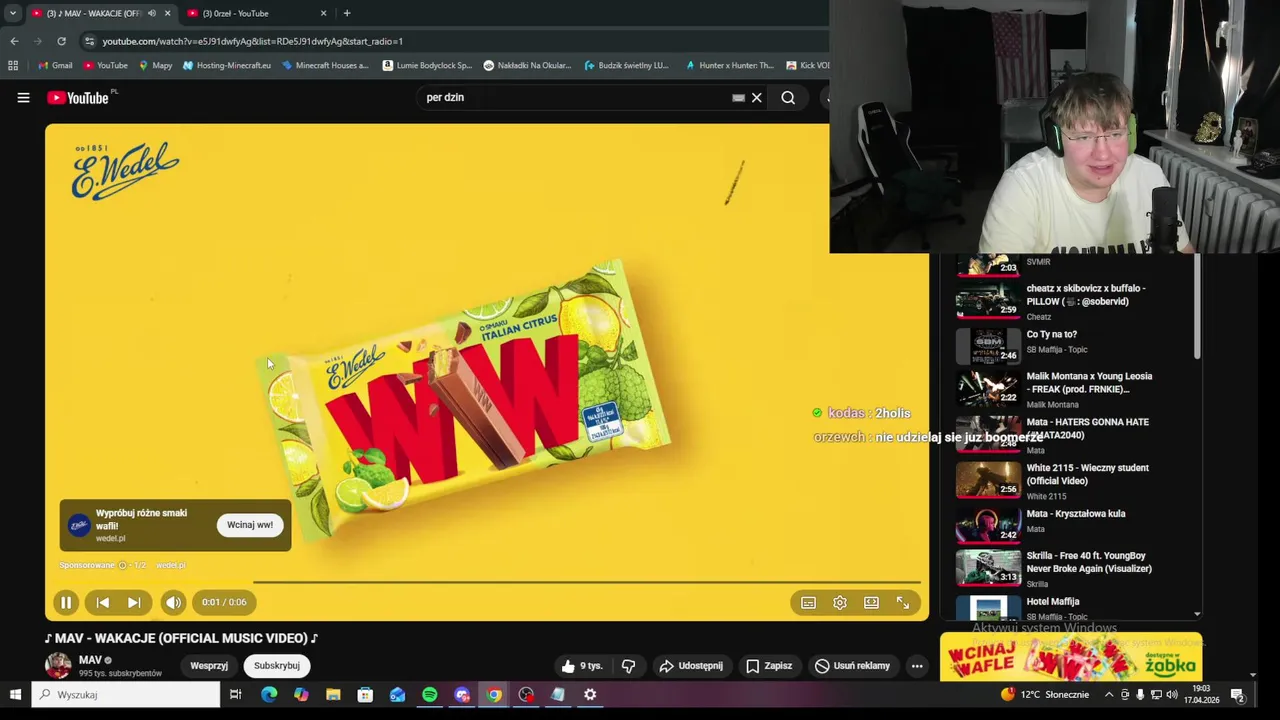Show hidden tray icons chevron
Screen dimensions: 1280x720
click(x=1108, y=695)
